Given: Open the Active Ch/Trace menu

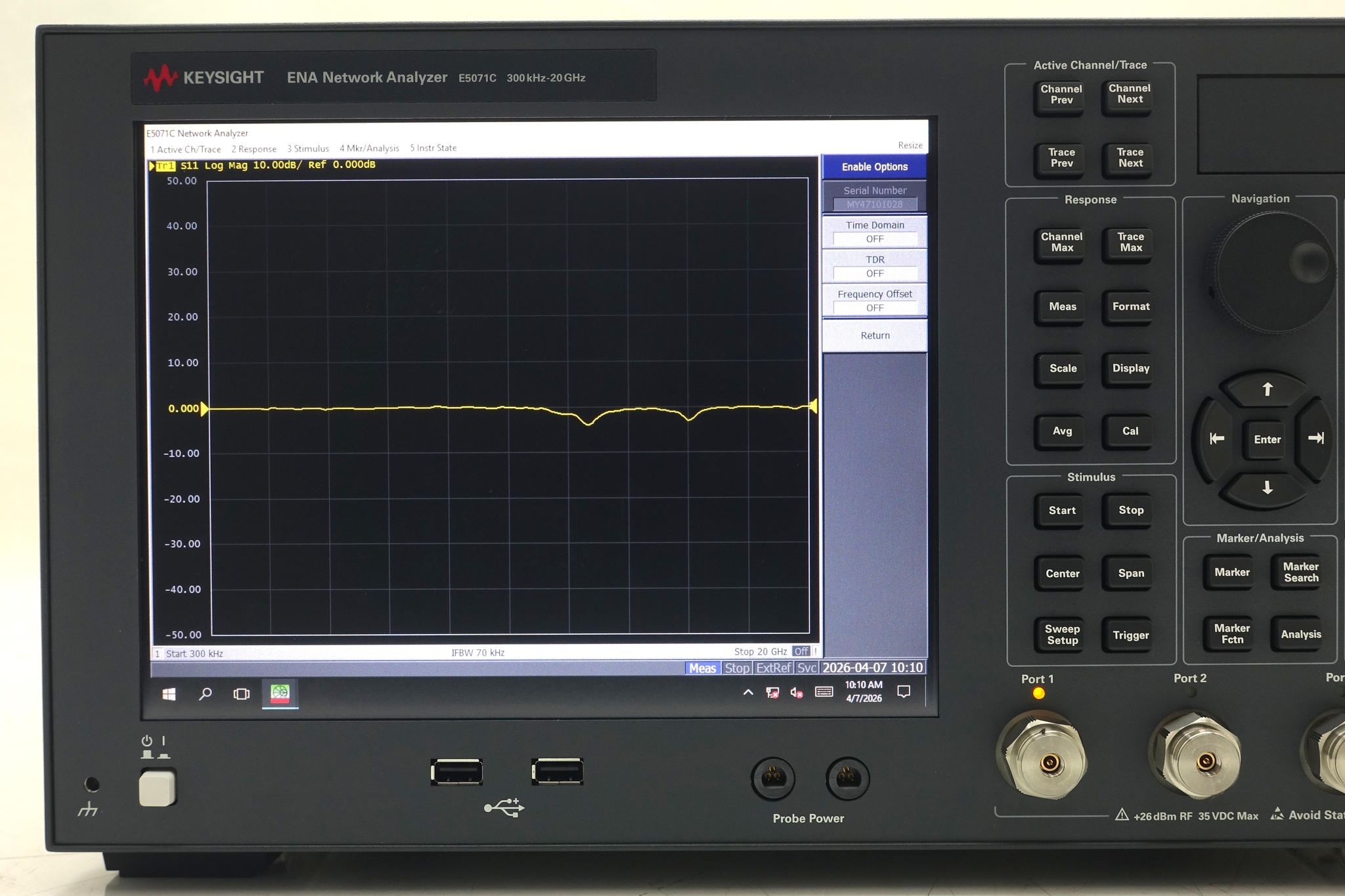Looking at the screenshot, I should (x=186, y=149).
